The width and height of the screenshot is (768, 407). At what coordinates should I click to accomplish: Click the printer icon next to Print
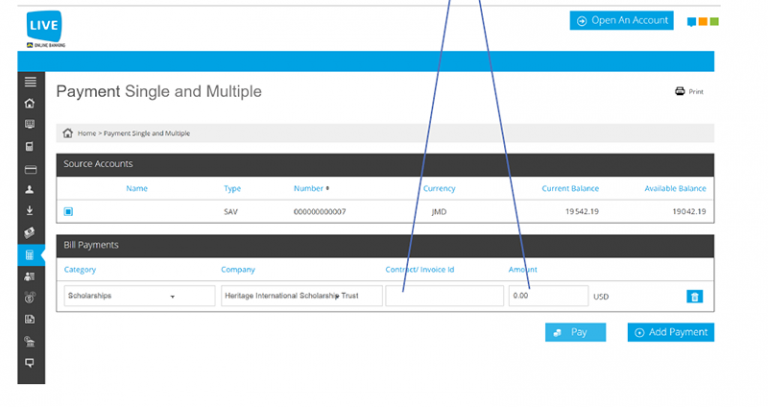[x=680, y=91]
